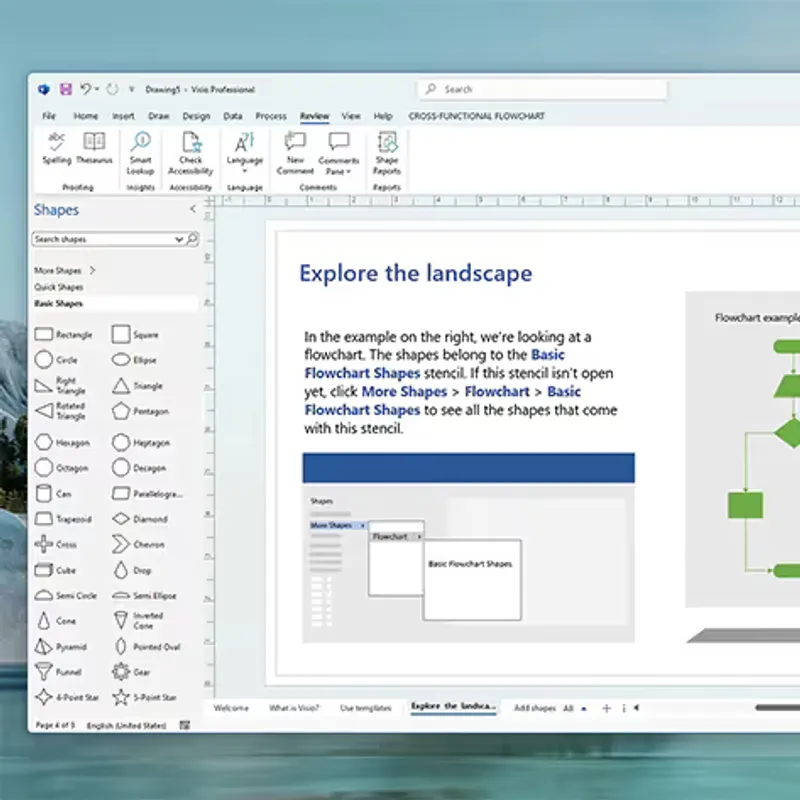Select the Cube shape
The image size is (800, 800).
[x=55, y=570]
